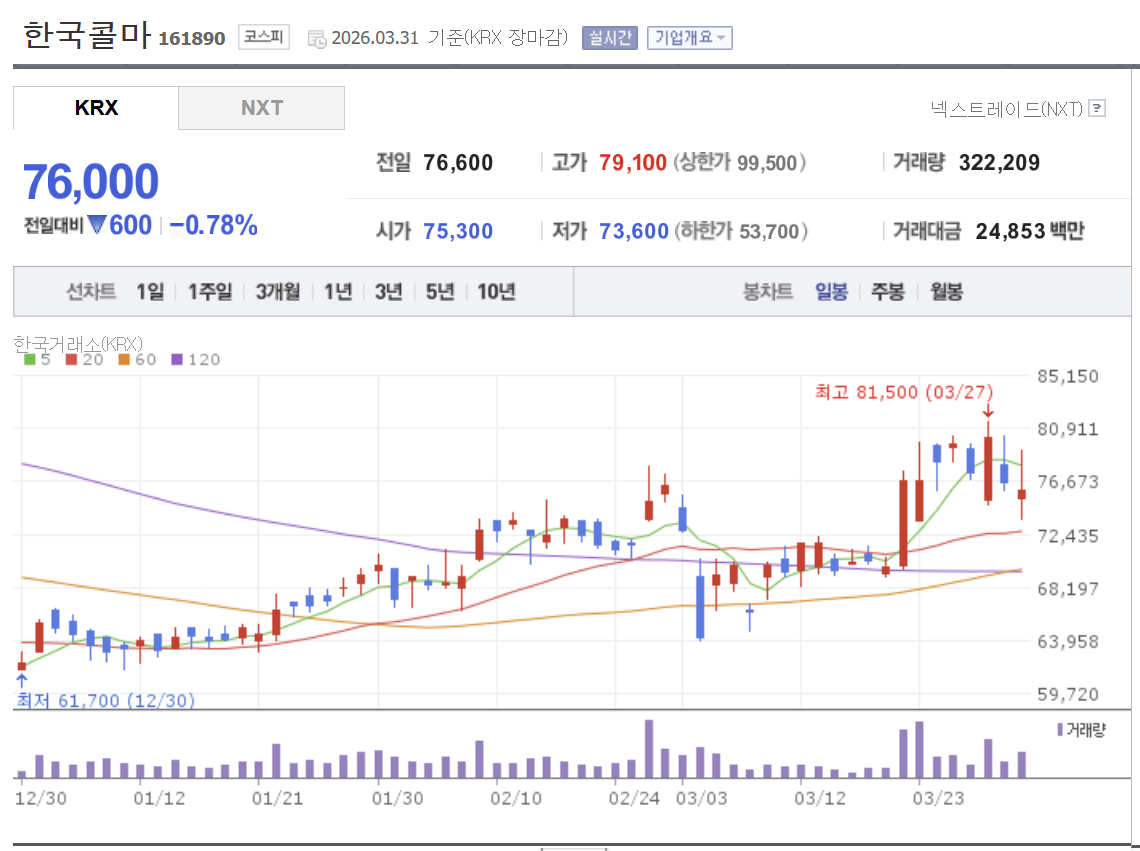
Task: Click the 봉차트 label
Action: click(767, 292)
